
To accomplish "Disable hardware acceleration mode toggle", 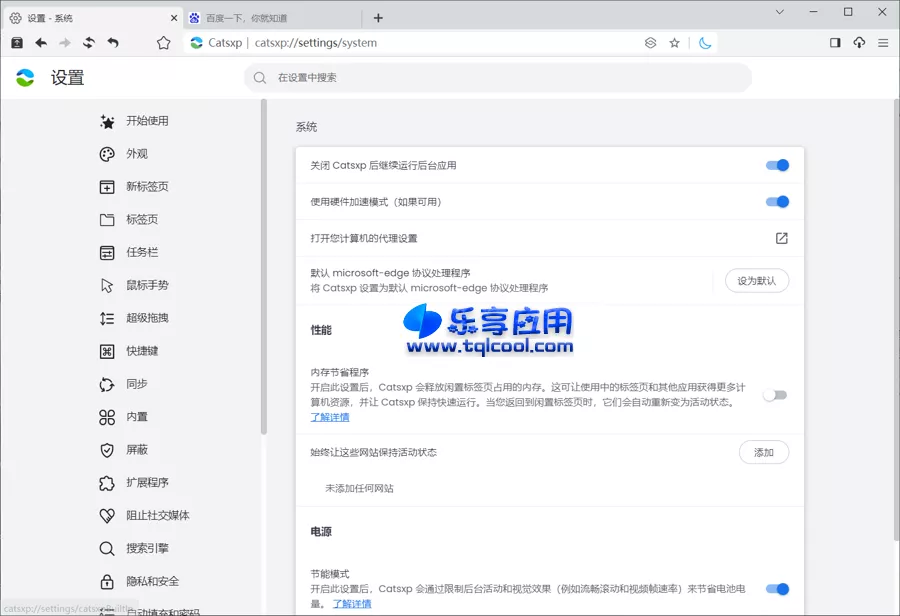I will click(x=777, y=201).
